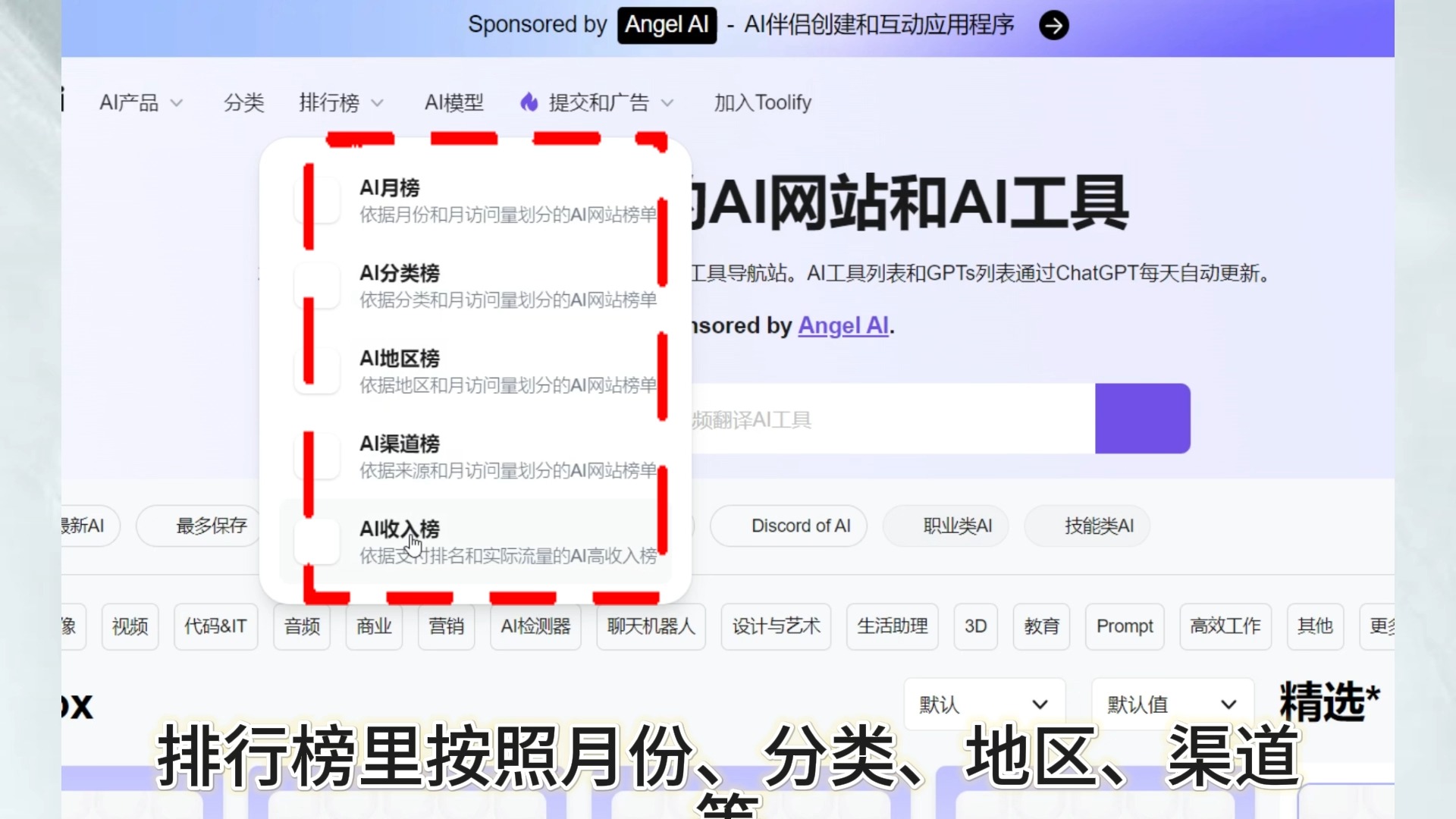The width and height of the screenshot is (1456, 819).
Task: Open the AI模型 nav item
Action: coord(453,102)
